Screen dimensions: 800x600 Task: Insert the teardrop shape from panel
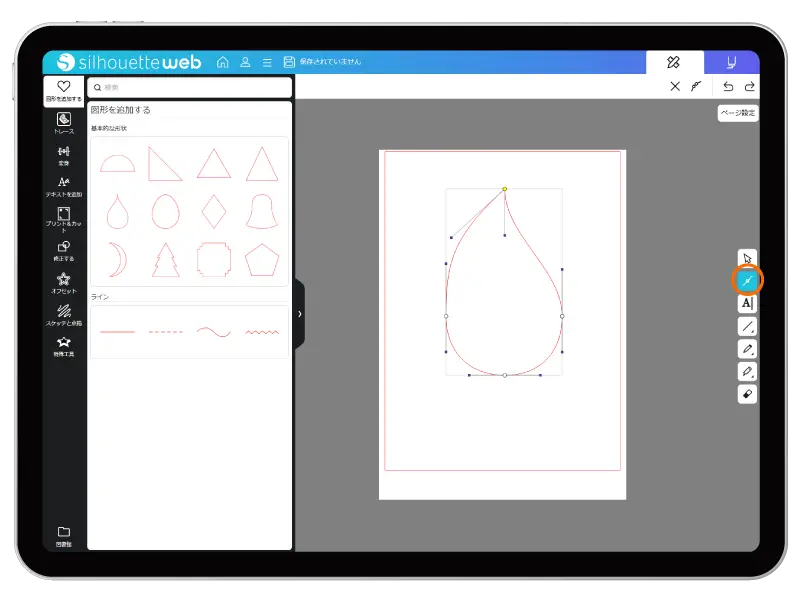point(117,211)
